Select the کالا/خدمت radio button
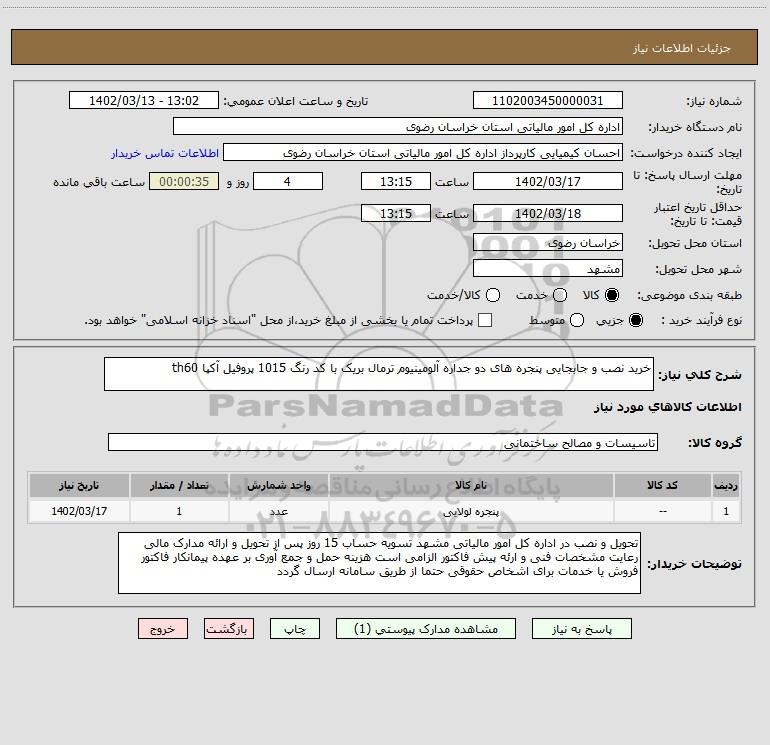770x745 pixels. [x=493, y=295]
